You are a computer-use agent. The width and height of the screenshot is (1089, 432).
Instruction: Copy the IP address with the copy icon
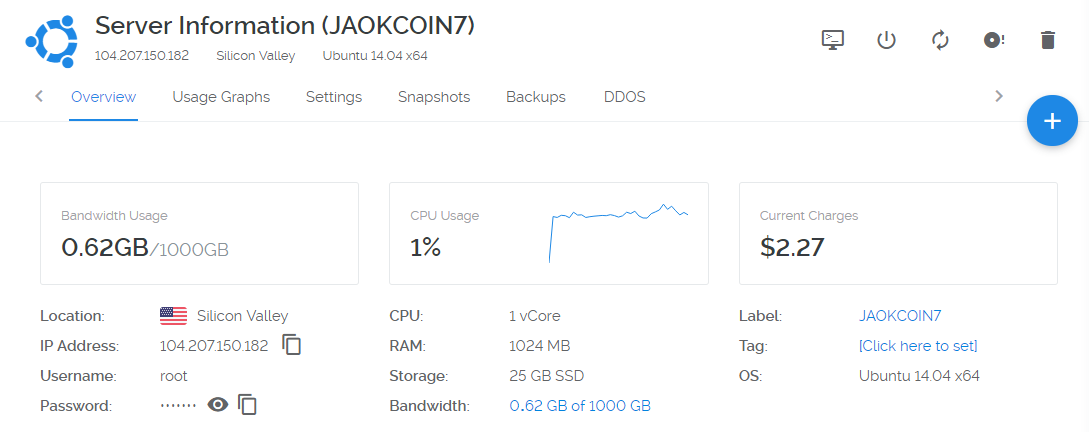click(292, 344)
